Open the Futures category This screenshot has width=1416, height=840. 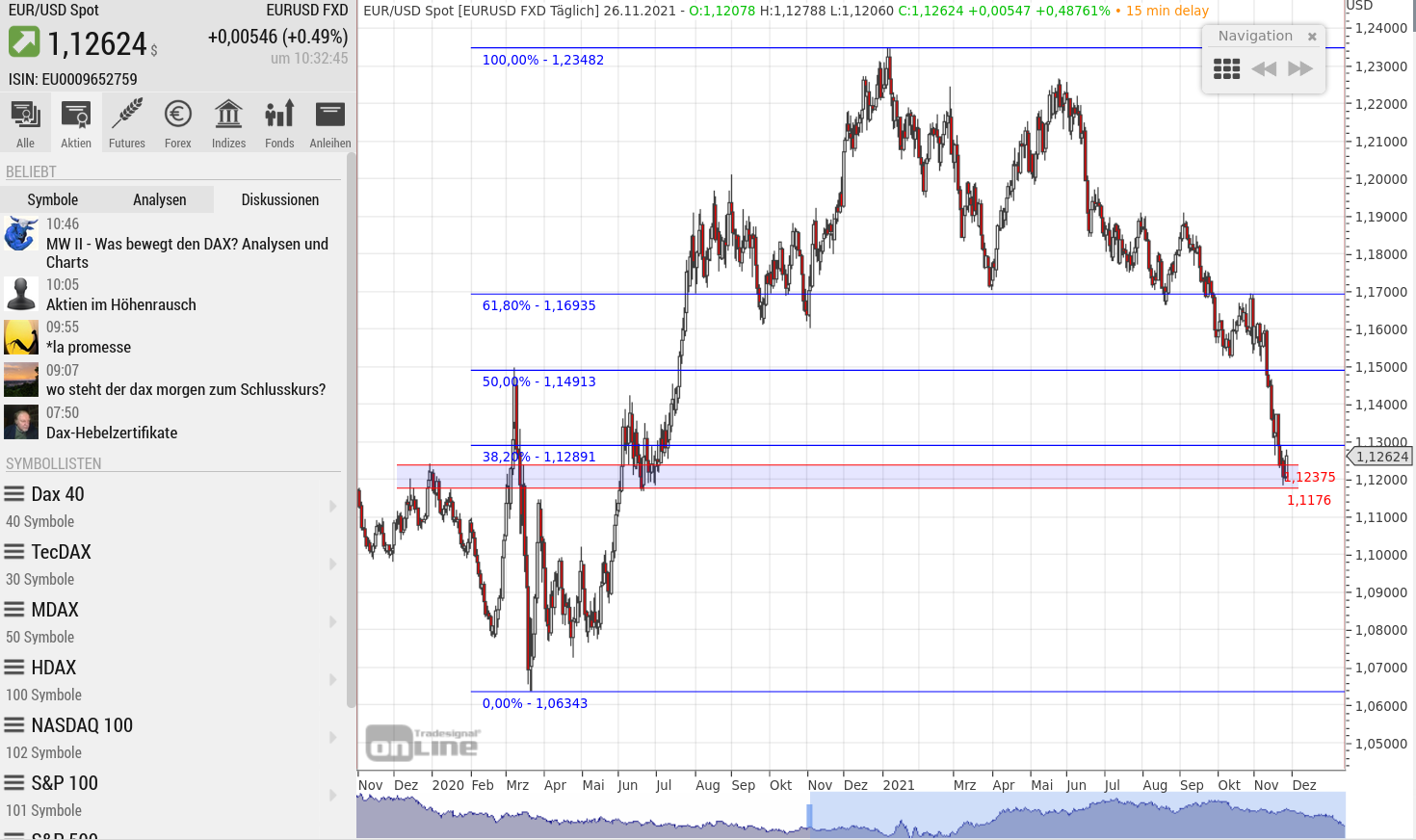(x=127, y=123)
